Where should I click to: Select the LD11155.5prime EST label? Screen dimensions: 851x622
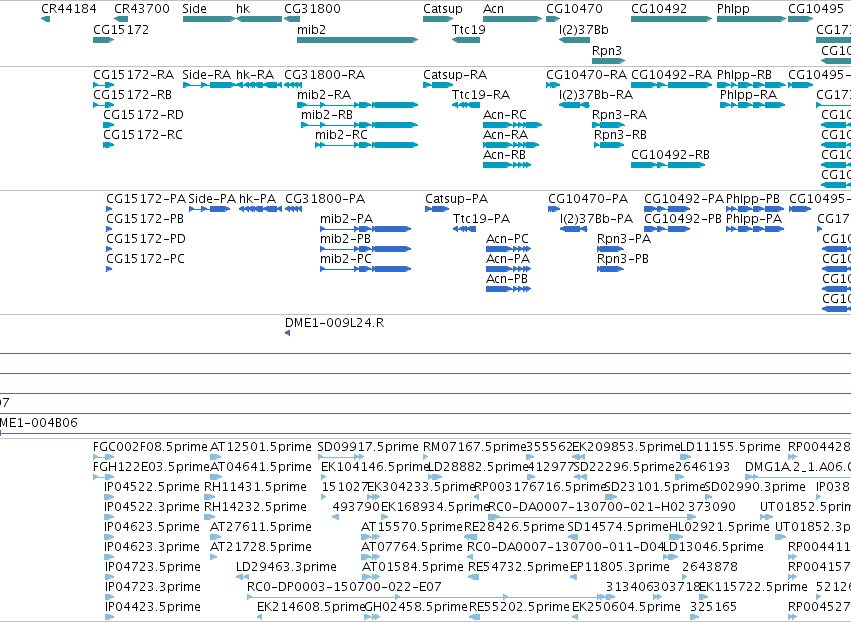pyautogui.click(x=731, y=447)
